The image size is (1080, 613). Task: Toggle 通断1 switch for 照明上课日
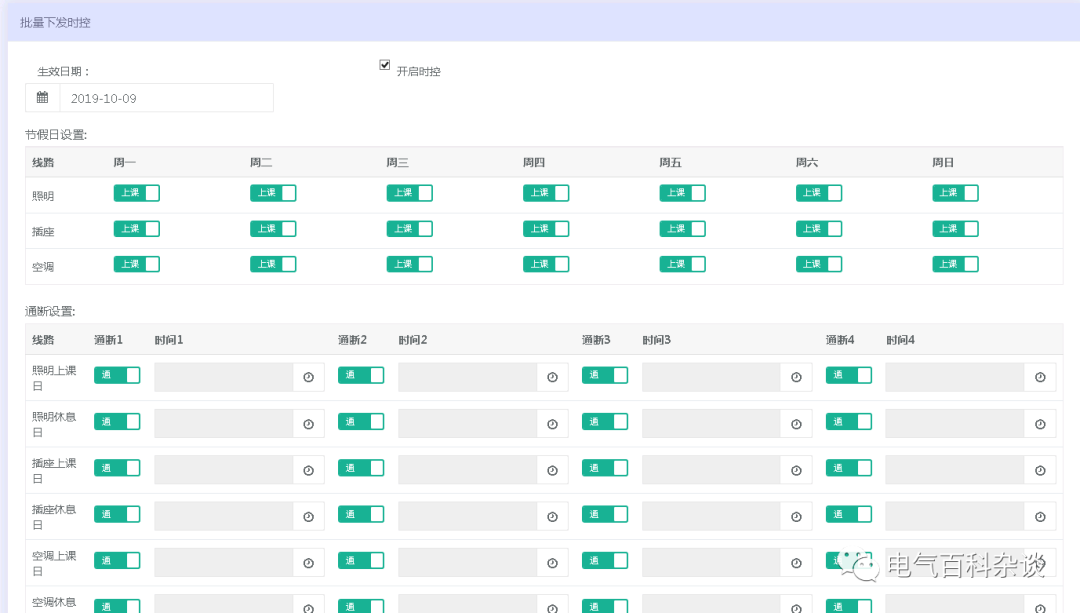[117, 375]
